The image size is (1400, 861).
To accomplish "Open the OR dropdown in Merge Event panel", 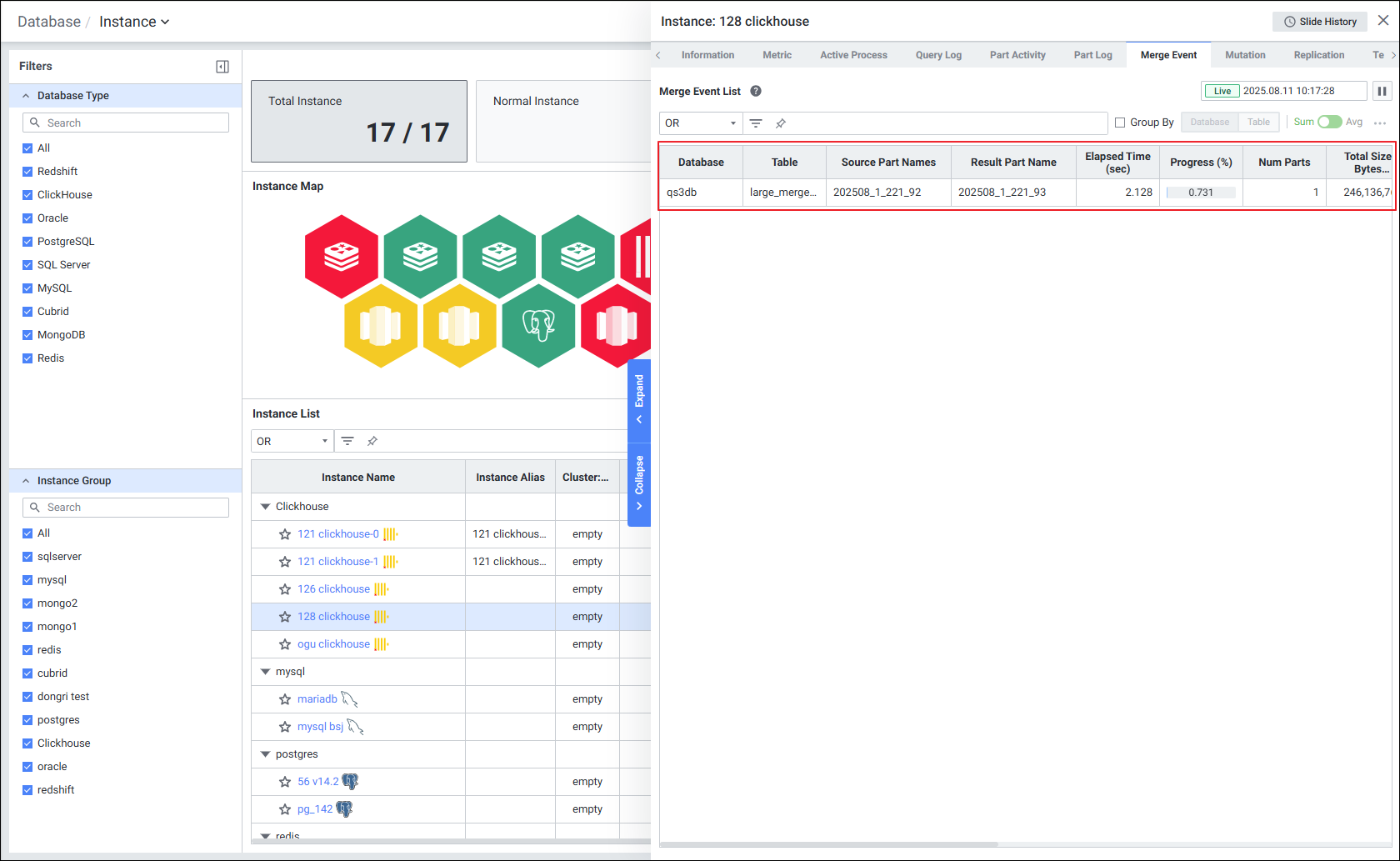I will (700, 123).
